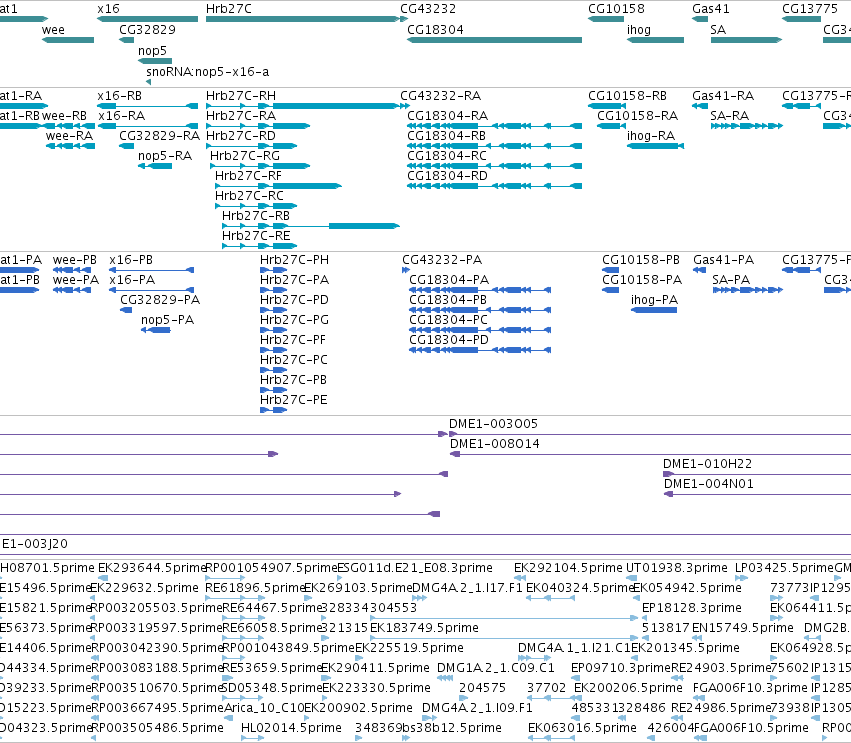Image resolution: width=851 pixels, height=743 pixels.
Task: Click the SA-RA transcript label
Action: (730, 116)
